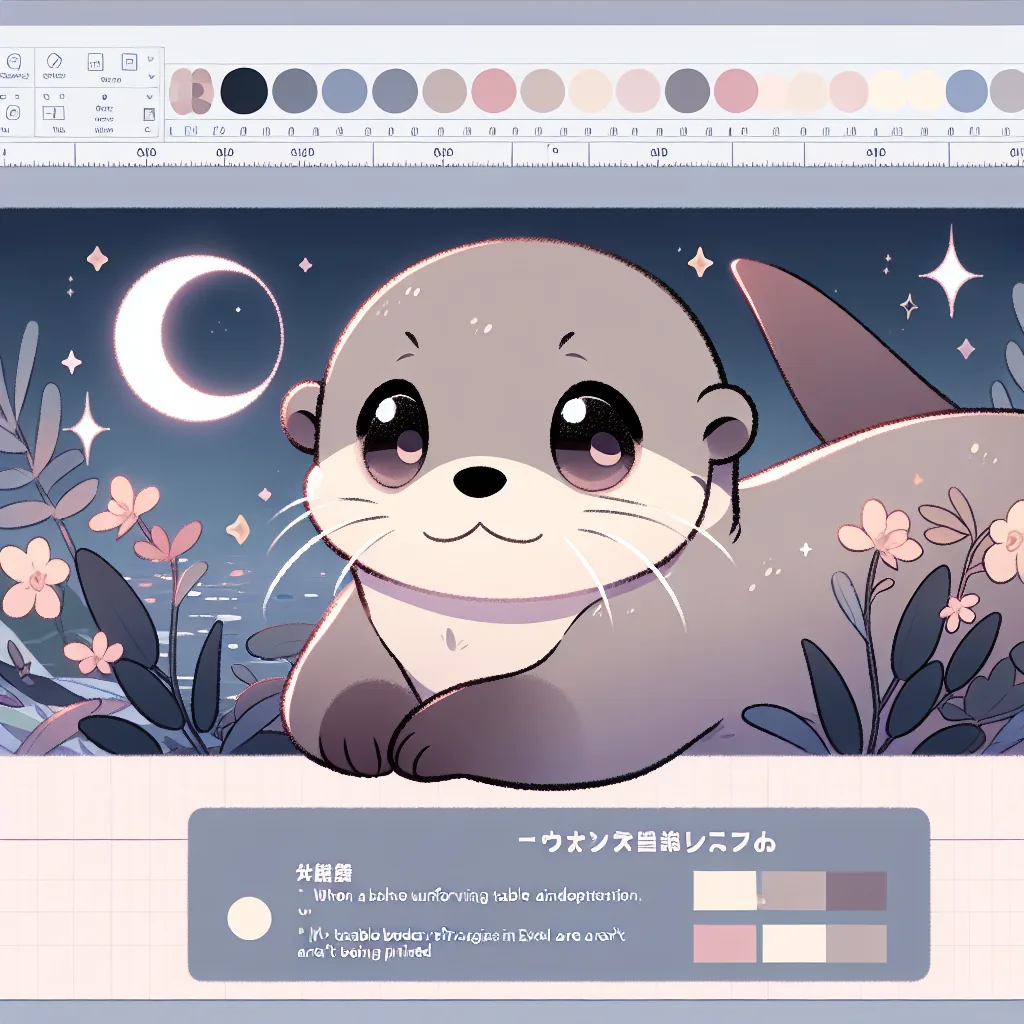Screen dimensions: 1024x1024
Task: Click the circular tool icon in the toolbar's top-left corner
Action: point(15,62)
